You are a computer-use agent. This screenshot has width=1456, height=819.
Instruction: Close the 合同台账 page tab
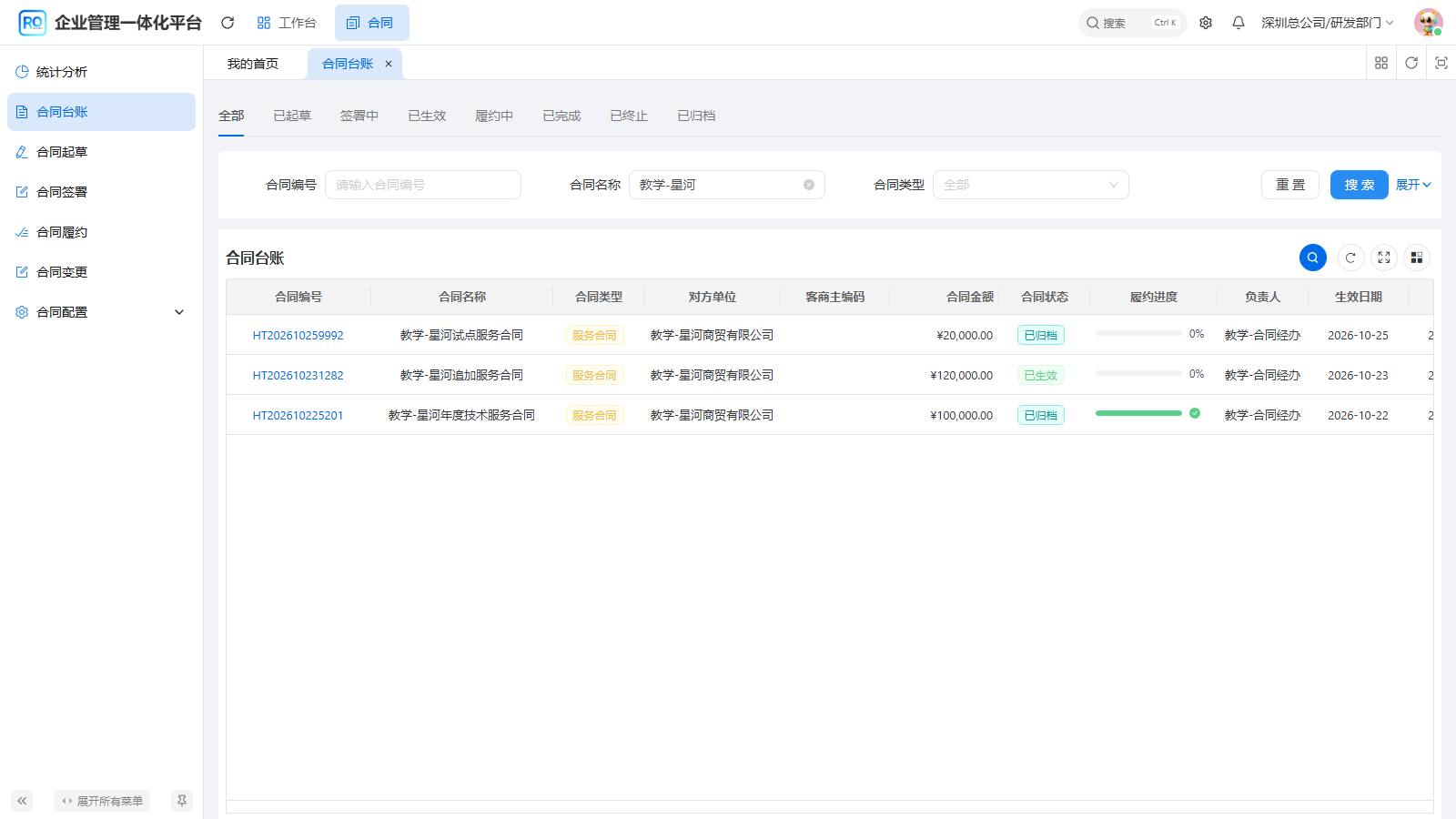[389, 64]
